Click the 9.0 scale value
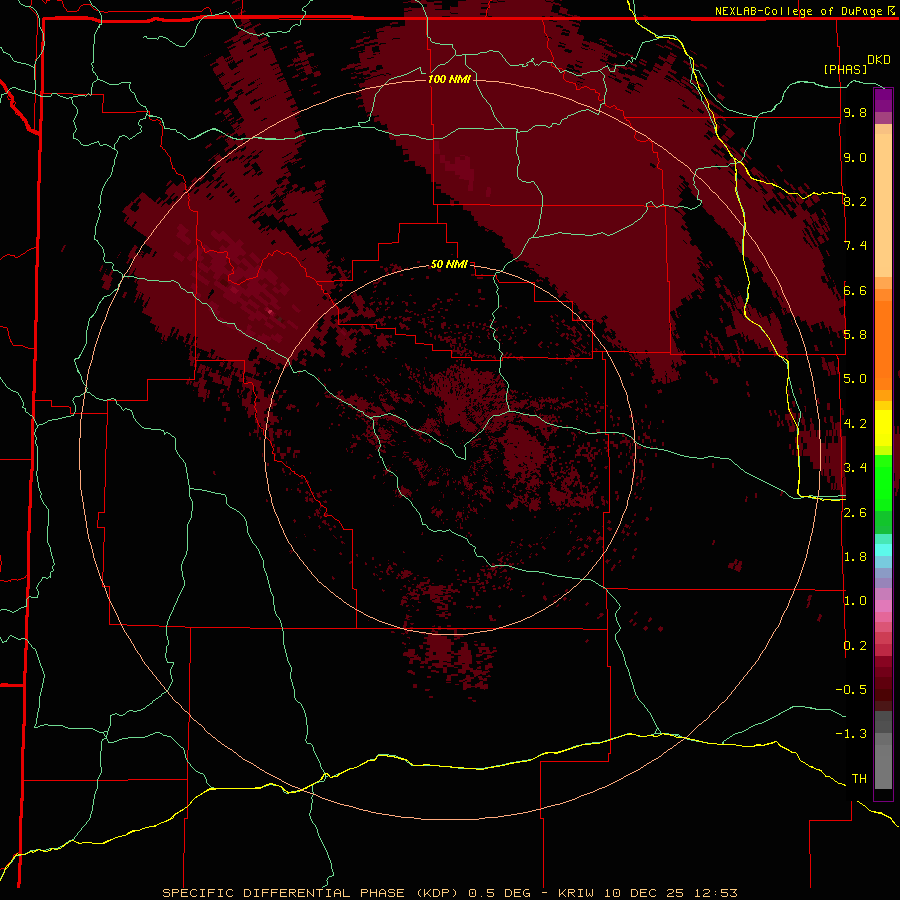 [855, 157]
